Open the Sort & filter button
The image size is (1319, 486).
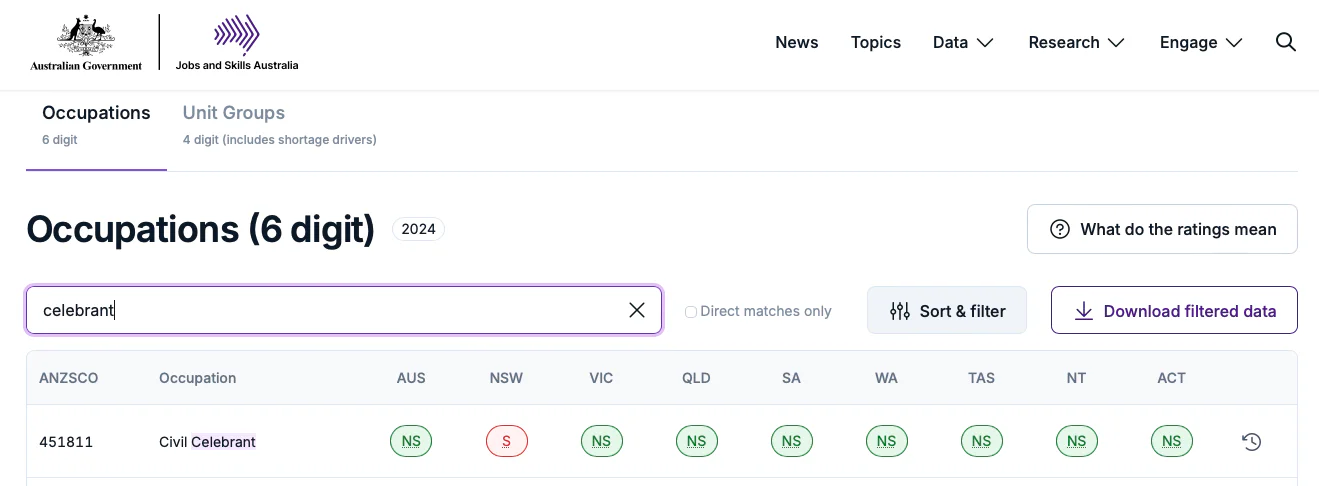[x=947, y=311]
